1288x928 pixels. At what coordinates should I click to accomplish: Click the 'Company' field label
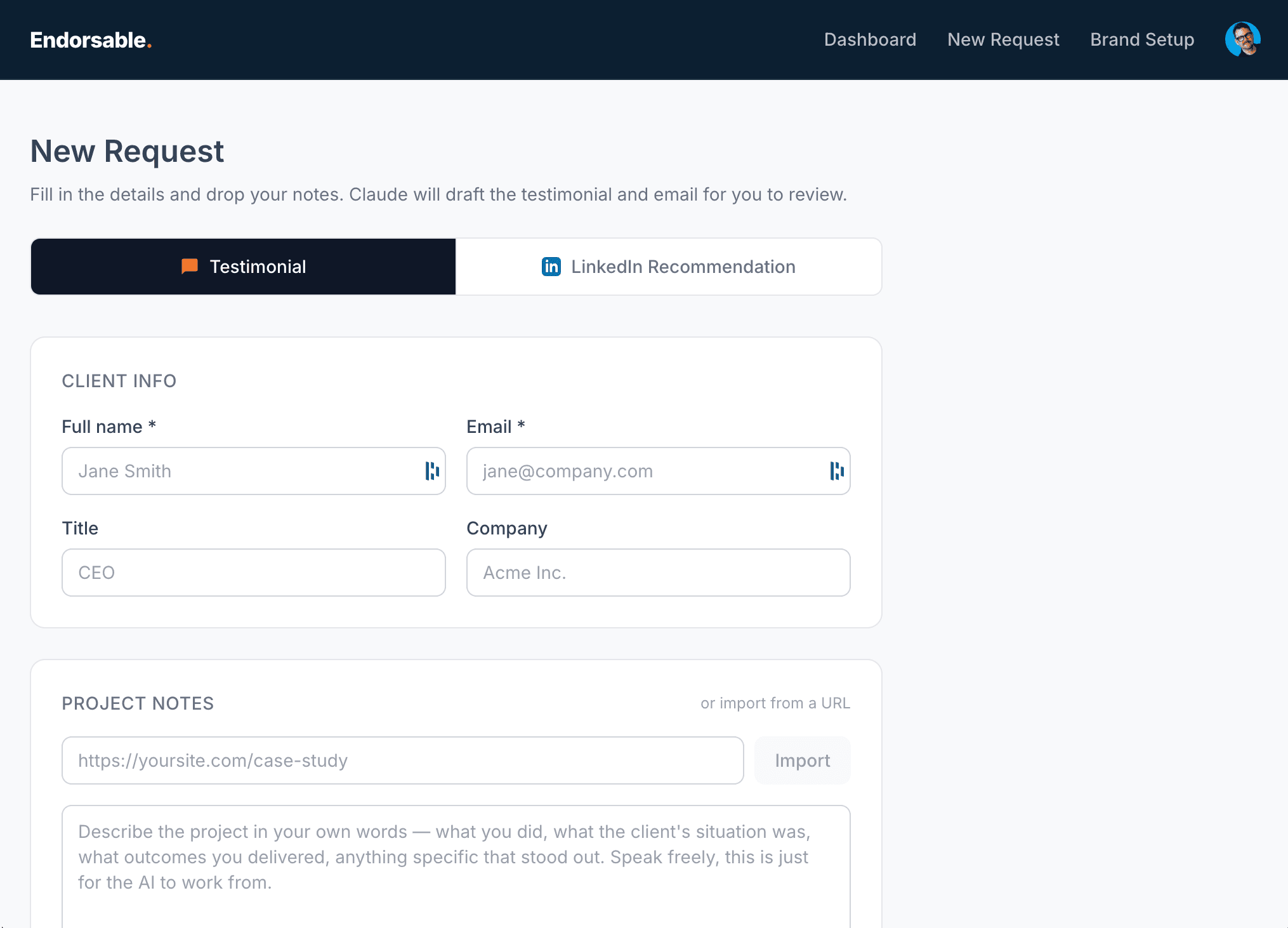tap(507, 528)
